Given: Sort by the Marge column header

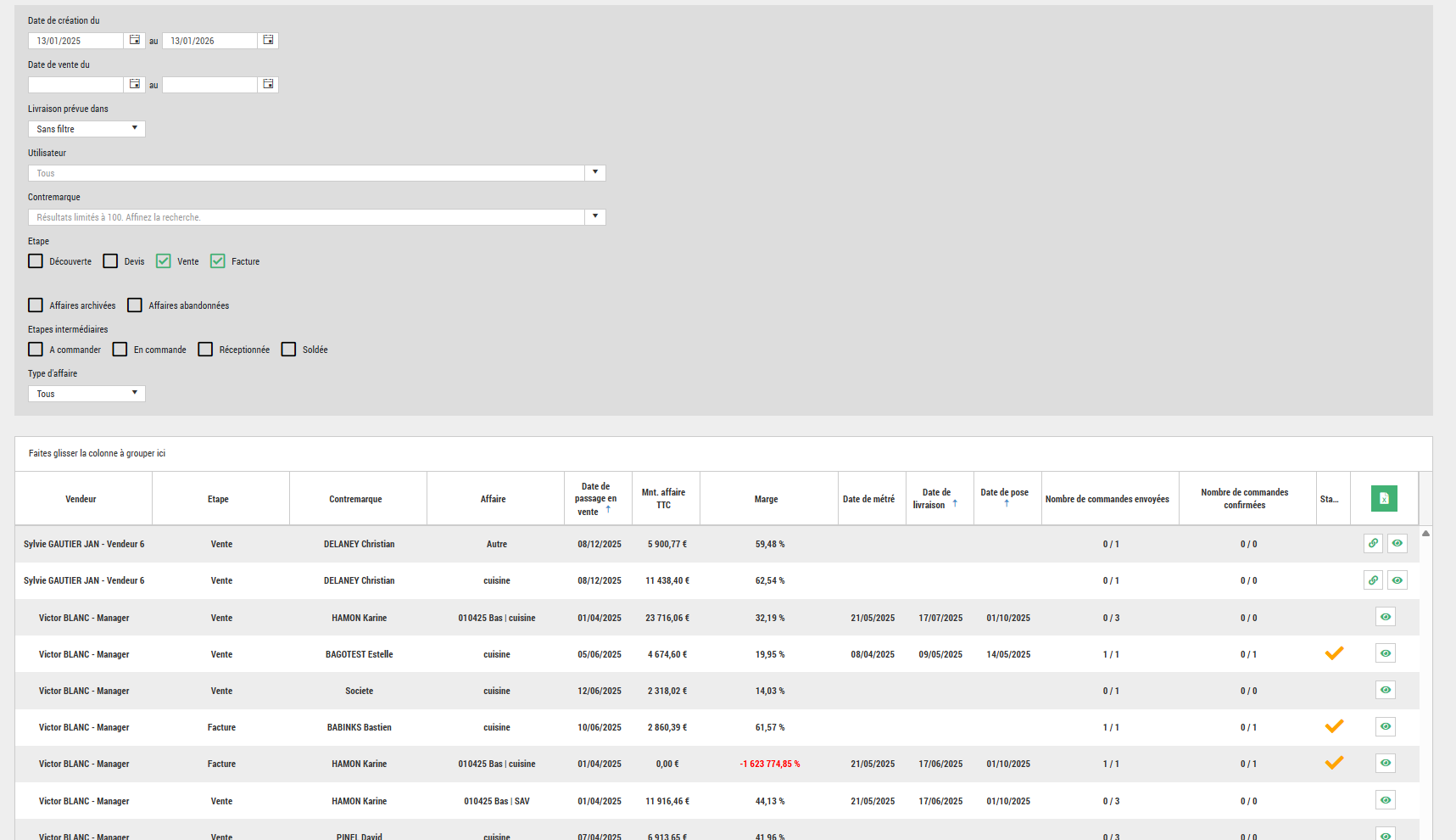Looking at the screenshot, I should tap(766, 499).
